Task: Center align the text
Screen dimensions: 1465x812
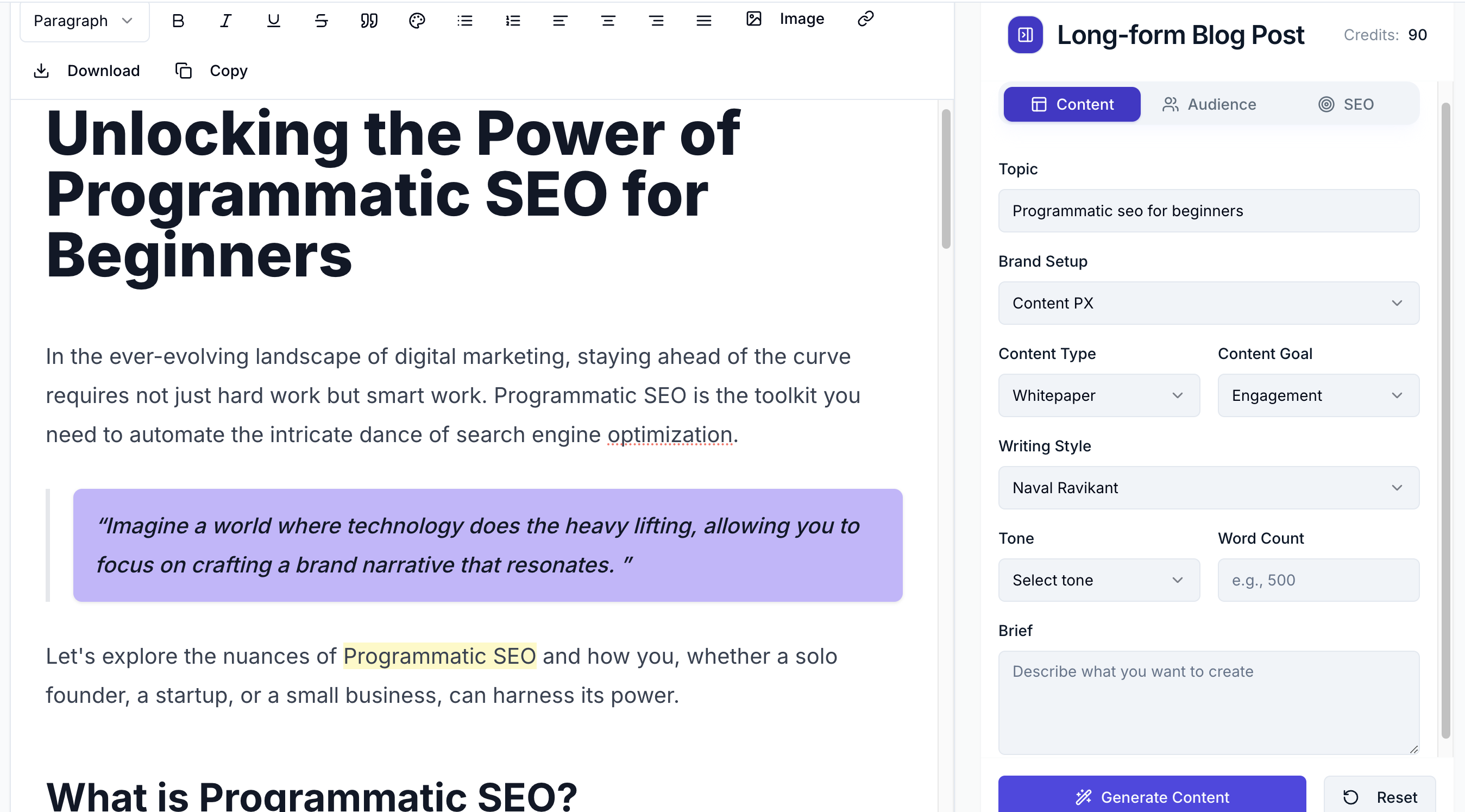Action: [608, 21]
